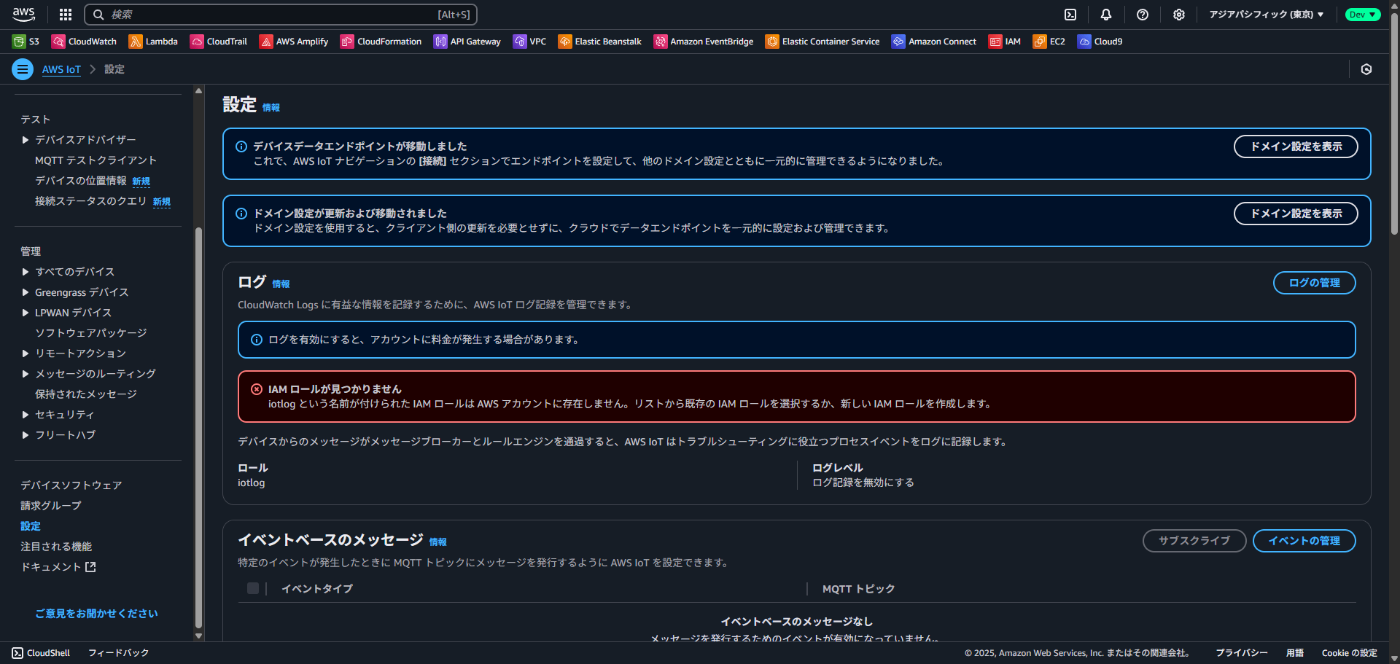Click ドメイン設定を表示 in endpoint-moved banner
Screen dimensions: 1400x664
pyautogui.click(x=1295, y=146)
